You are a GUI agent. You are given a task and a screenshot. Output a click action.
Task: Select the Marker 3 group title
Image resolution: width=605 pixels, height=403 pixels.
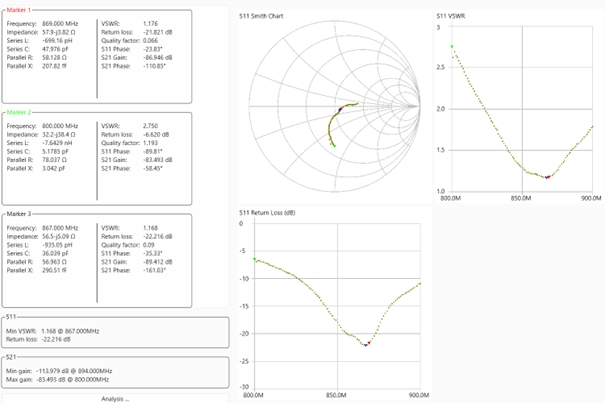point(19,214)
